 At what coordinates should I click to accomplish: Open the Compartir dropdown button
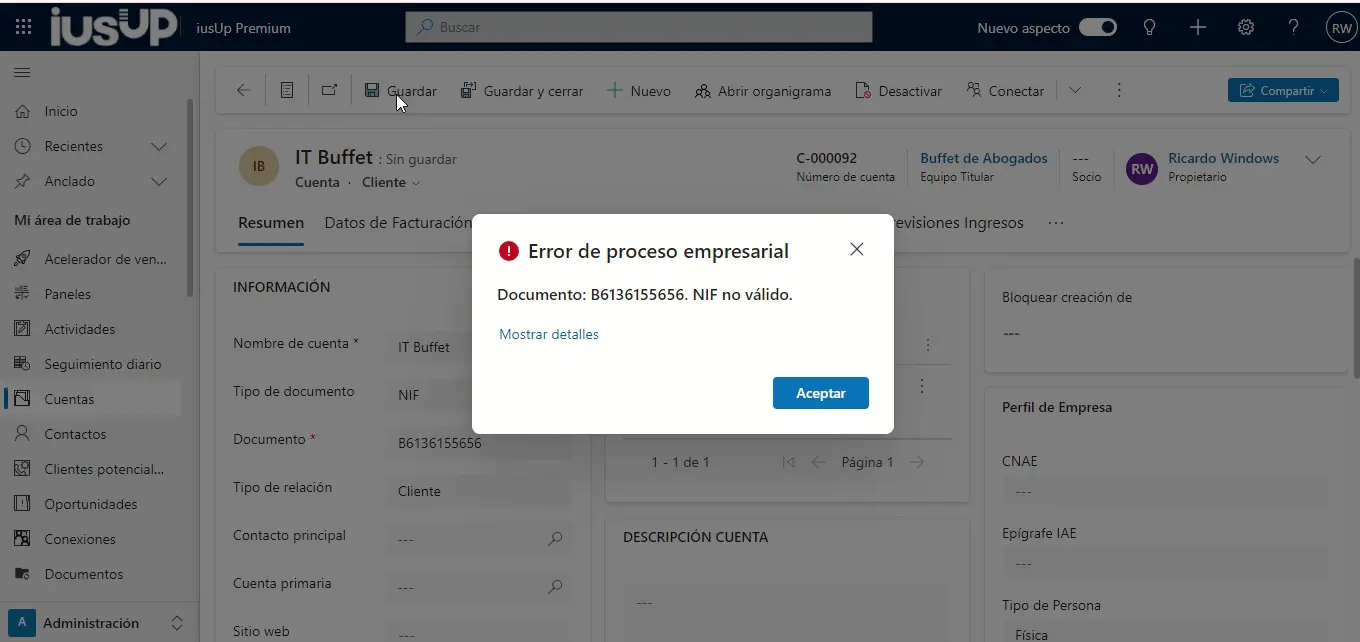point(1282,91)
